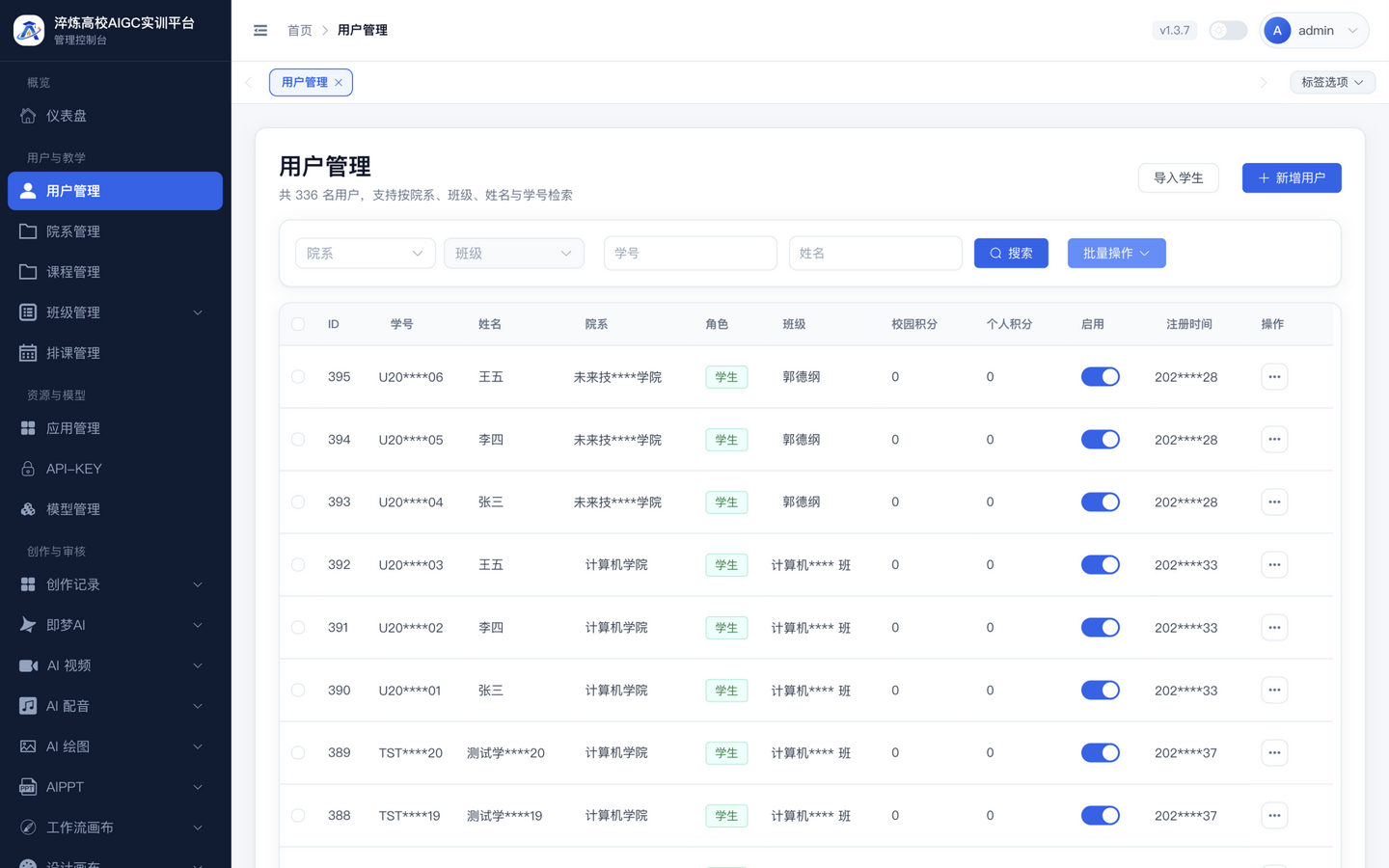Expand the 创作记录 sidebar menu

(x=198, y=584)
